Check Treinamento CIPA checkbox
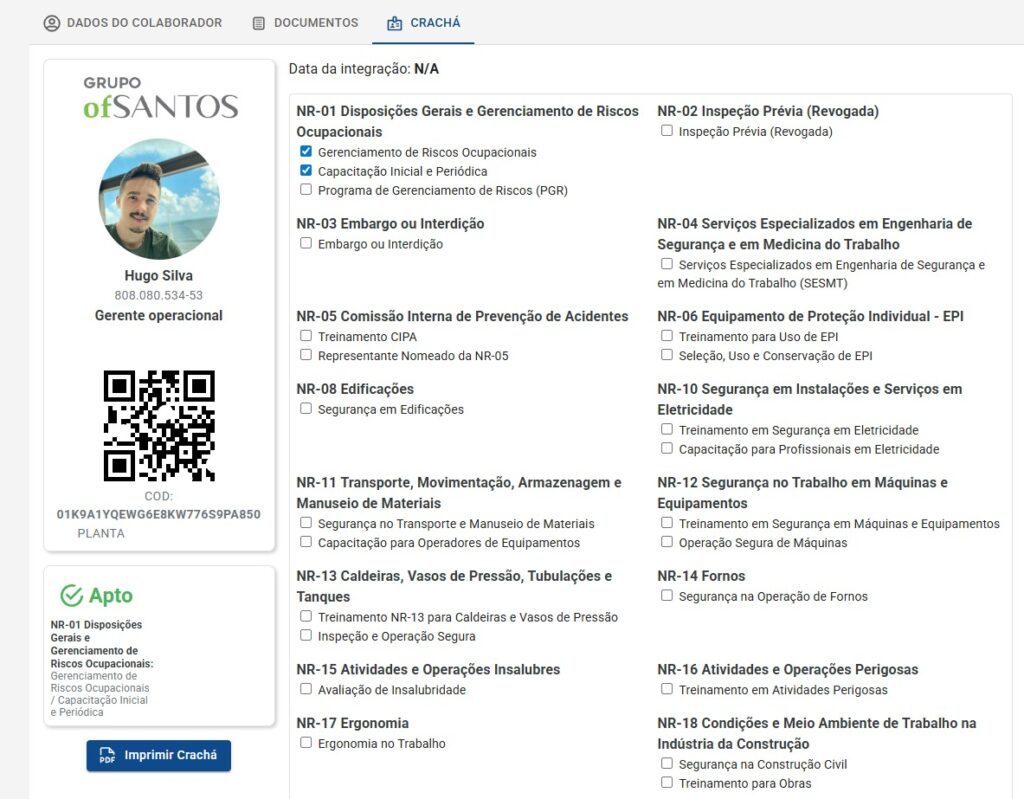The width and height of the screenshot is (1024, 799). [306, 336]
